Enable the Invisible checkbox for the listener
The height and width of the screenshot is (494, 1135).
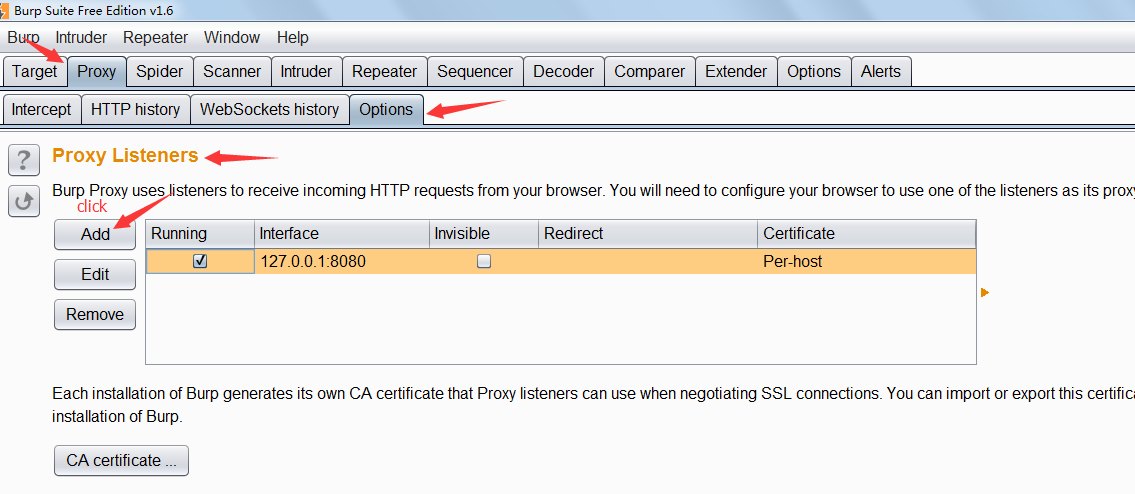(484, 261)
